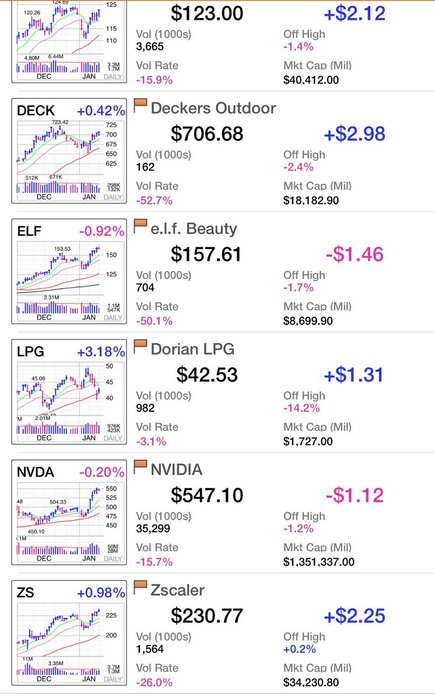
Task: Select the Zscaler company name
Action: pos(178,590)
